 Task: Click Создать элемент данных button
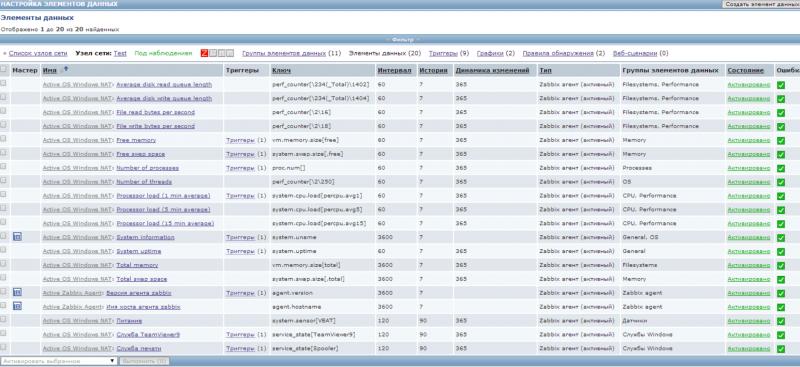coord(761,4)
